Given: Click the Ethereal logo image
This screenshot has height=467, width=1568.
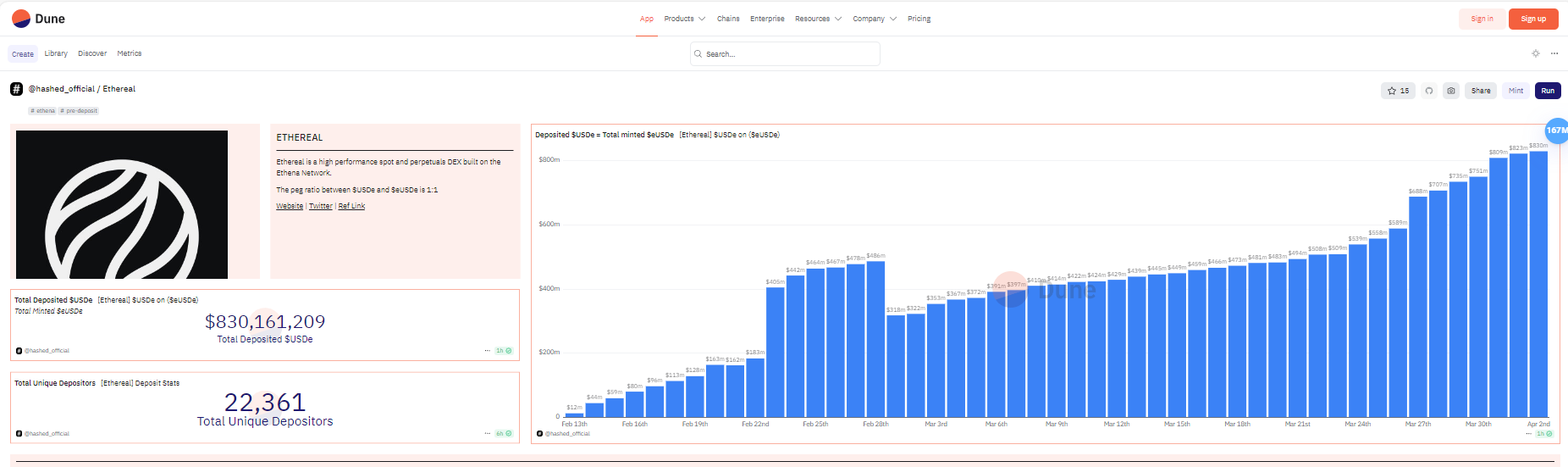Looking at the screenshot, I should coord(122,204).
